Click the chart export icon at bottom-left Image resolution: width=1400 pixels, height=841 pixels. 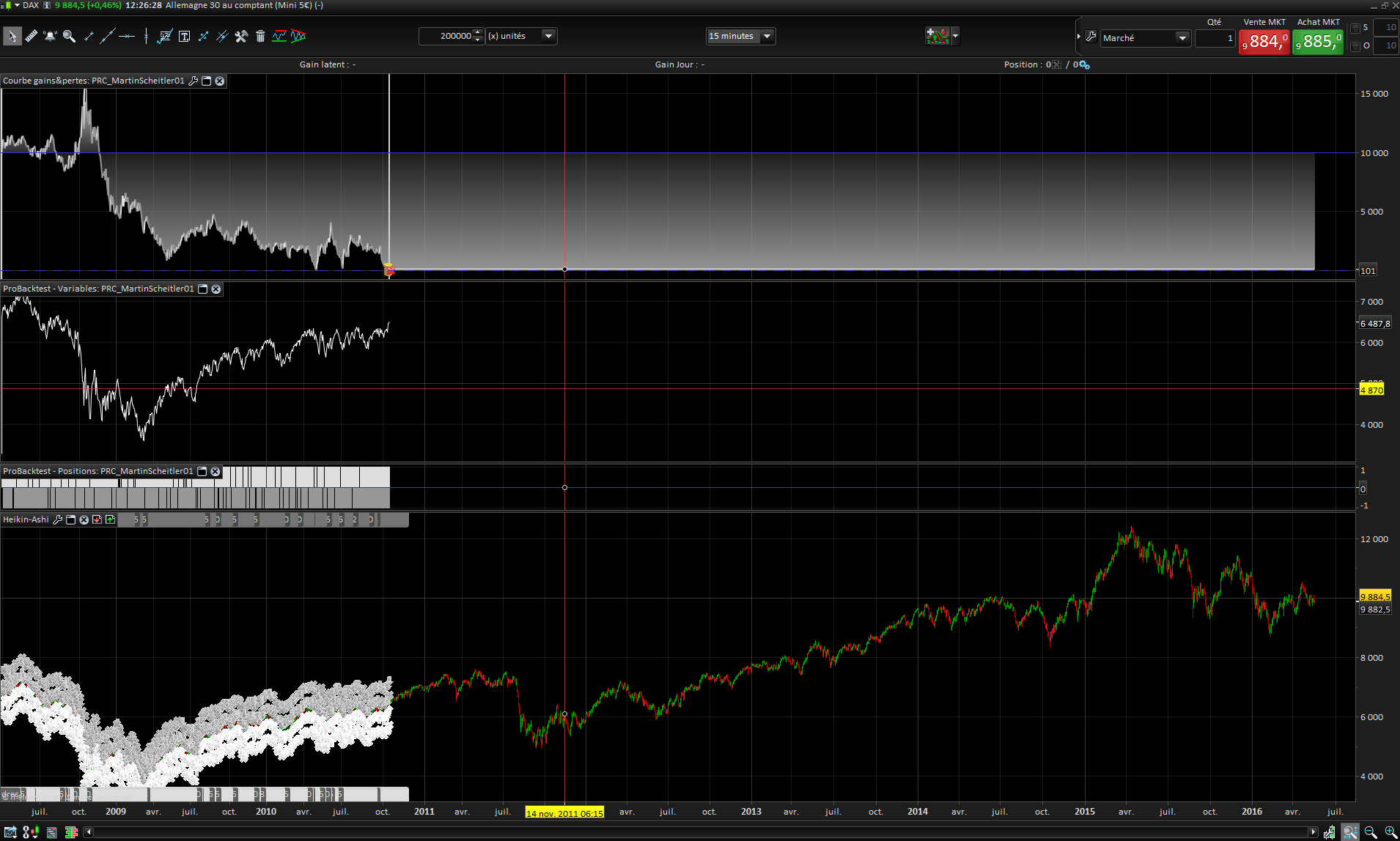click(10, 831)
